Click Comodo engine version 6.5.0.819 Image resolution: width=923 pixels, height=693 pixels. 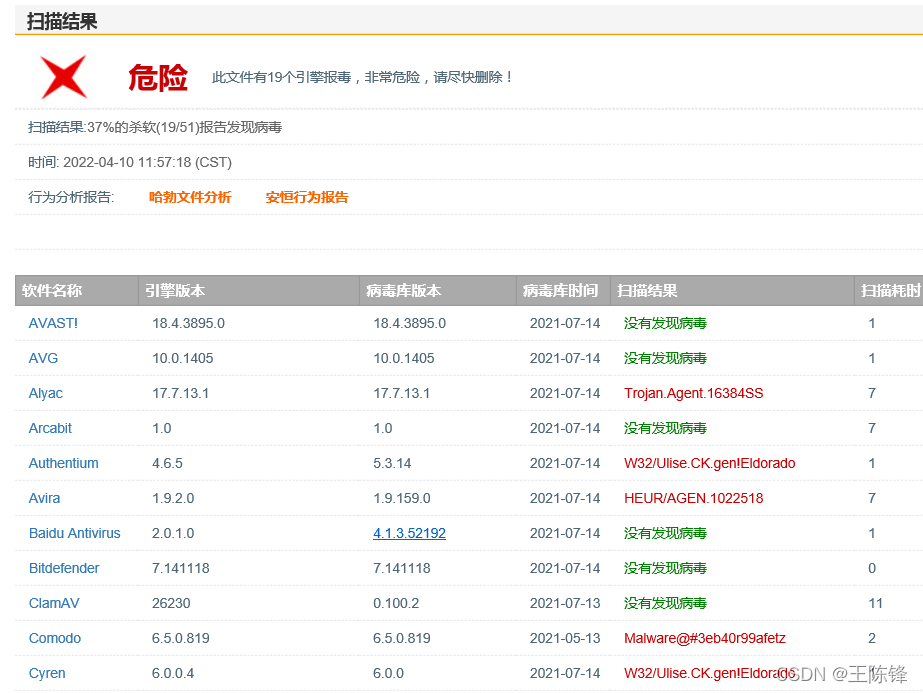point(181,638)
